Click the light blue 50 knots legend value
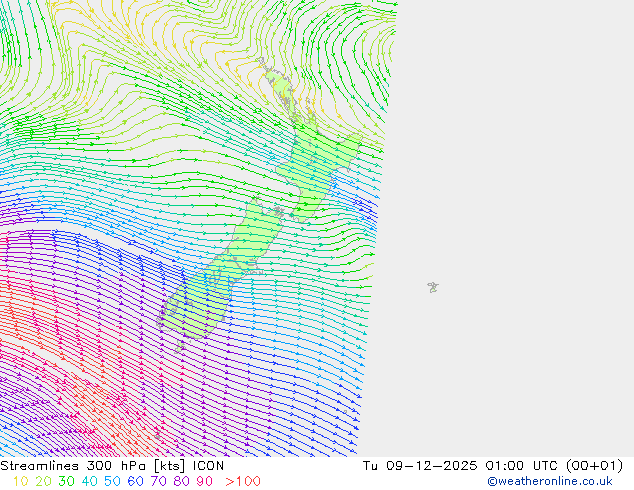 coord(112,481)
